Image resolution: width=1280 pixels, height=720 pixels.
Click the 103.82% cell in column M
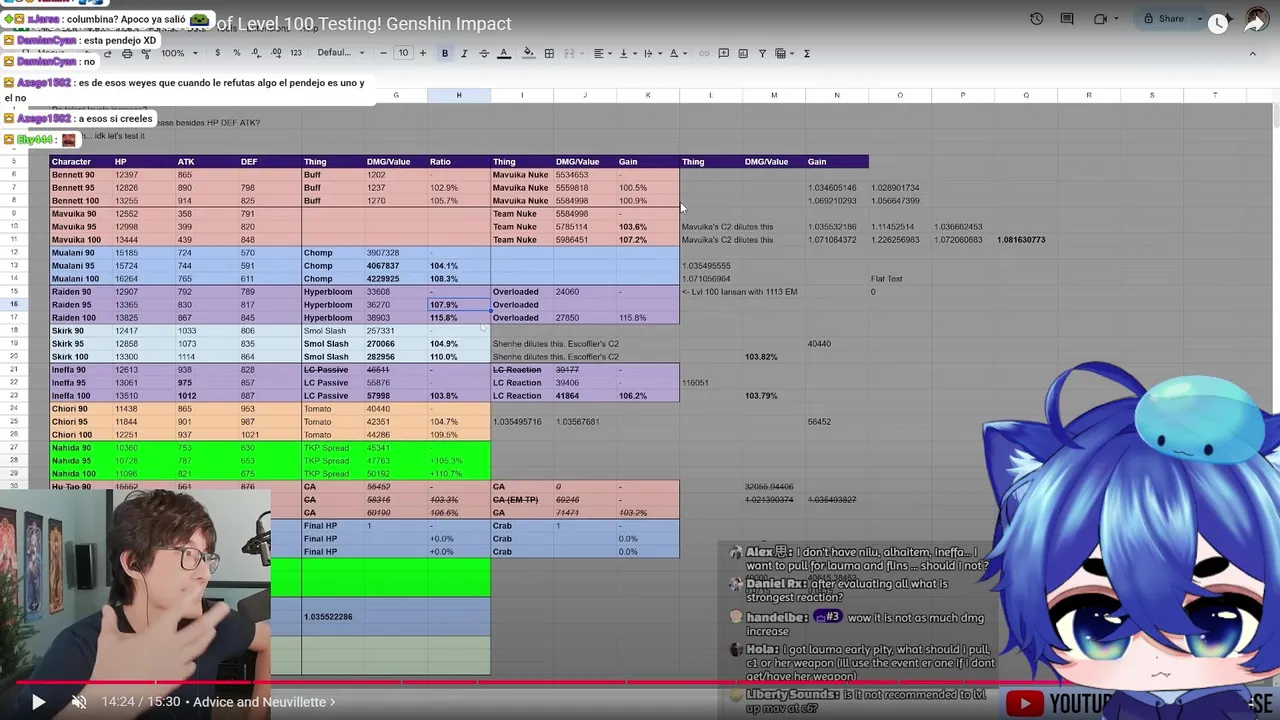(x=774, y=356)
